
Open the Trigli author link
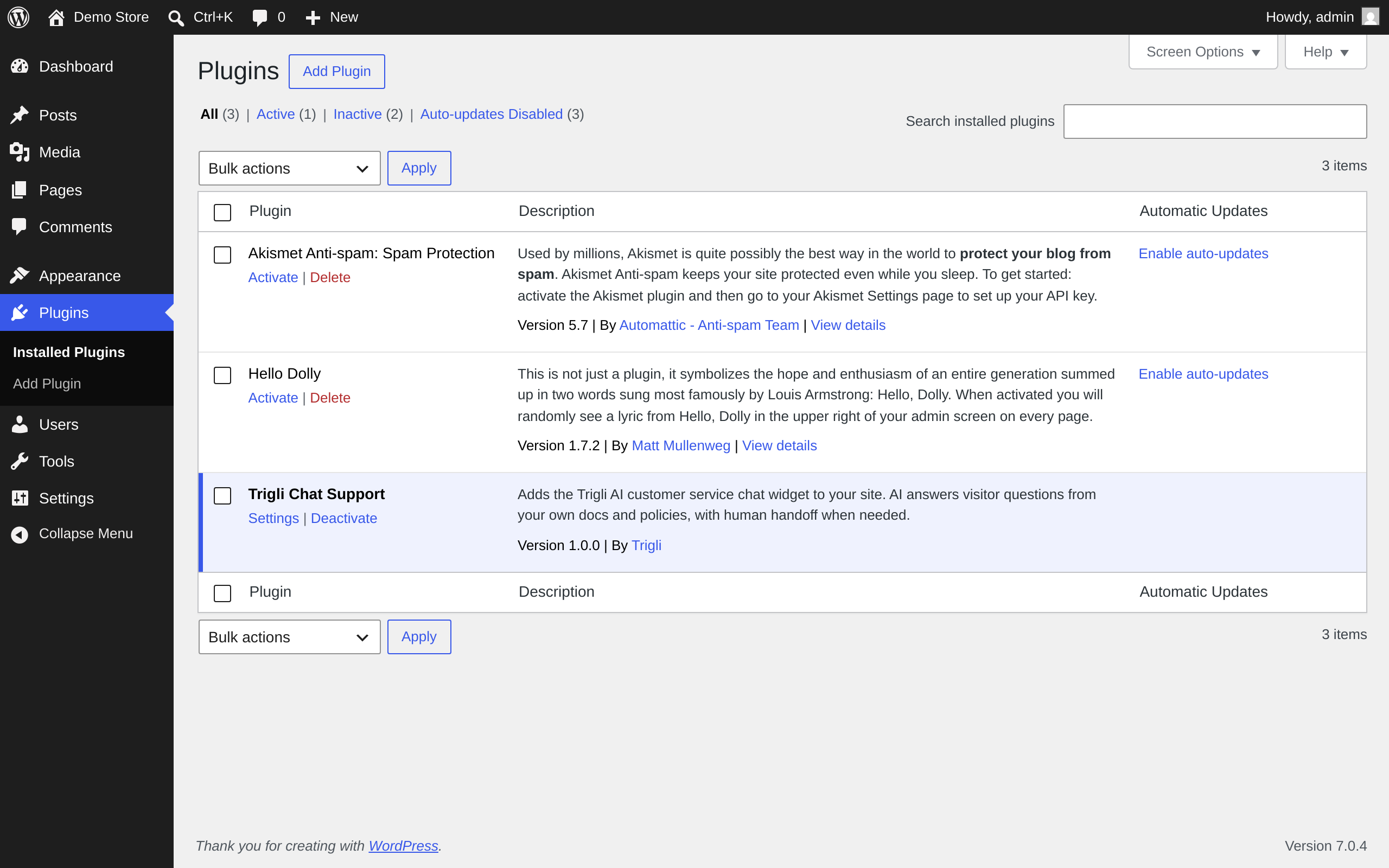pos(646,545)
